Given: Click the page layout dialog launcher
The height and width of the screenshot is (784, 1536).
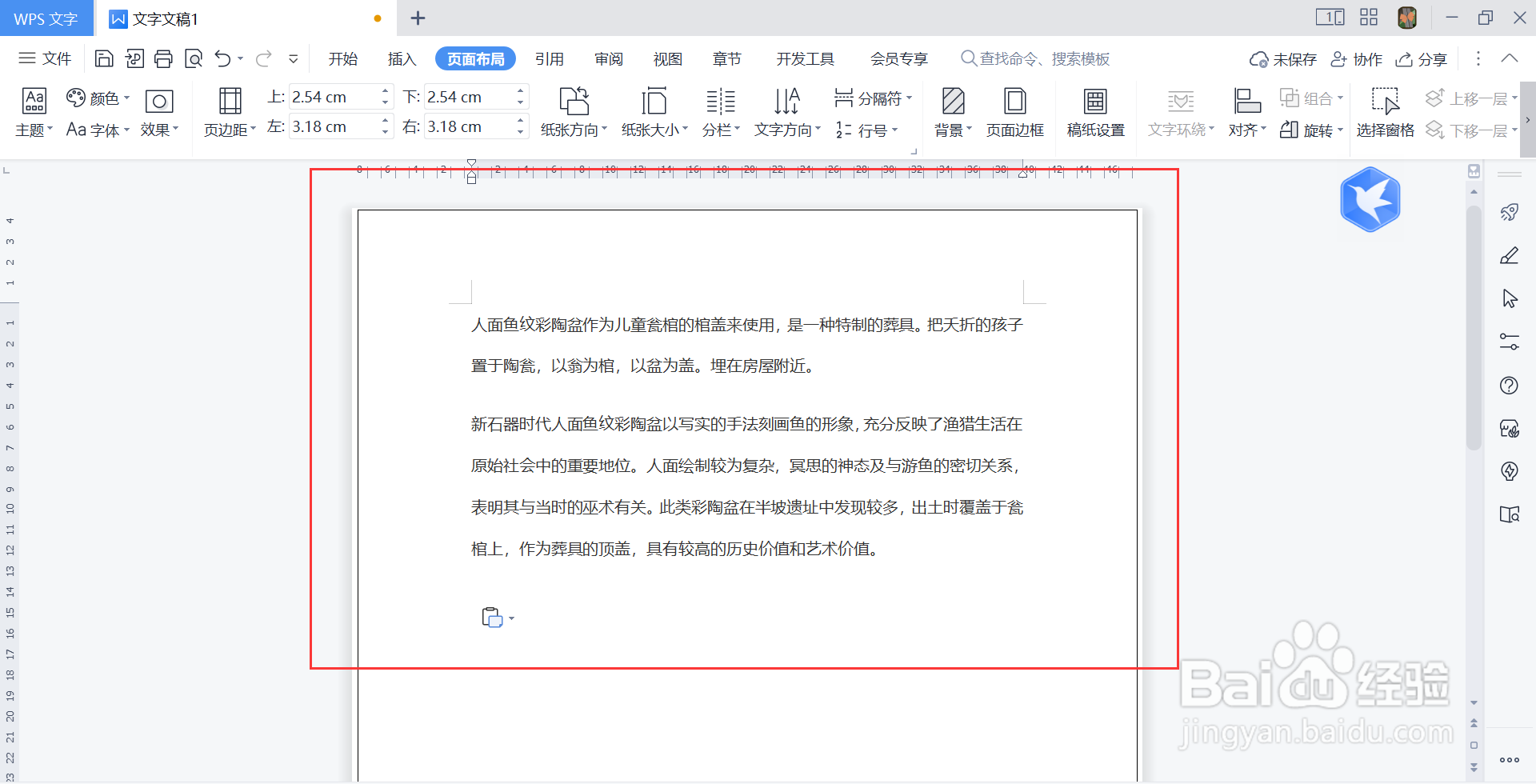Looking at the screenshot, I should pos(914,150).
